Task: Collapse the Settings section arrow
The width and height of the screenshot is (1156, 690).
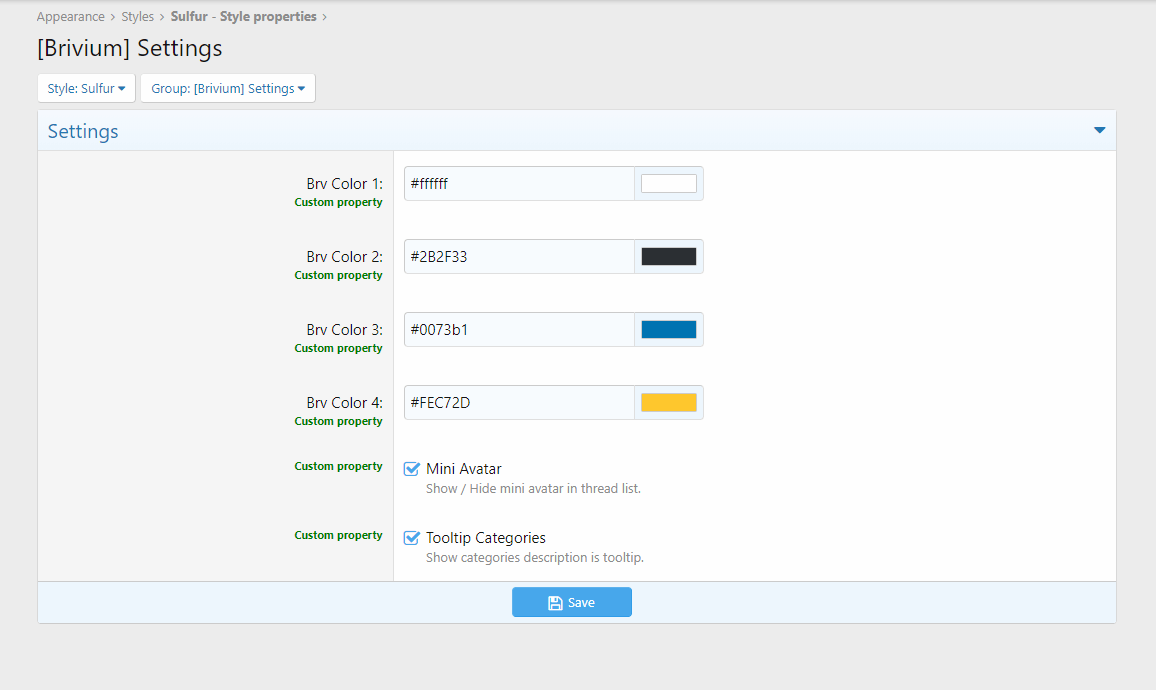Action: 1099,131
